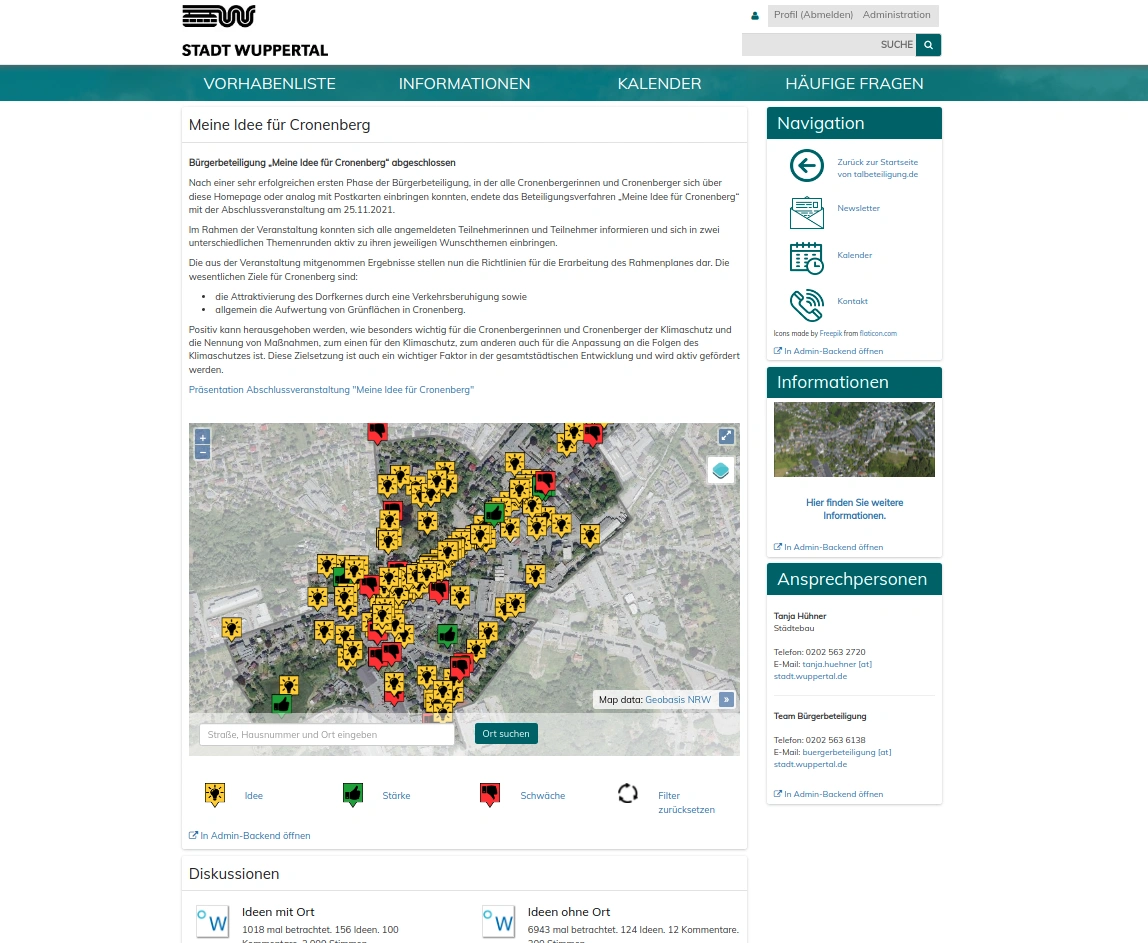
Task: Open the map layer switcher icon
Action: pyautogui.click(x=721, y=470)
